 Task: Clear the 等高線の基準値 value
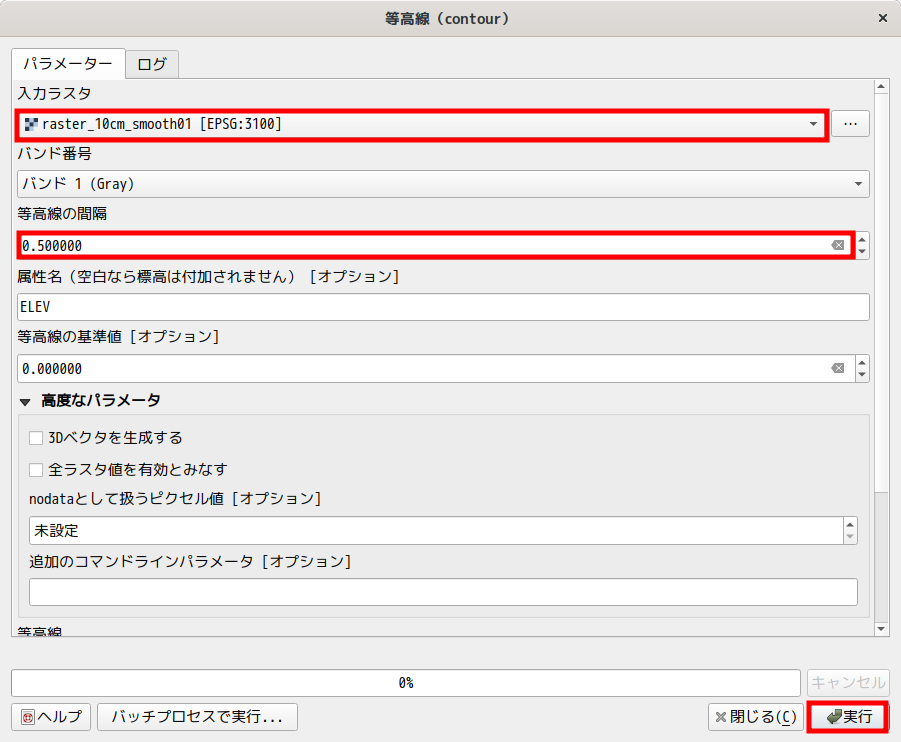(x=838, y=368)
